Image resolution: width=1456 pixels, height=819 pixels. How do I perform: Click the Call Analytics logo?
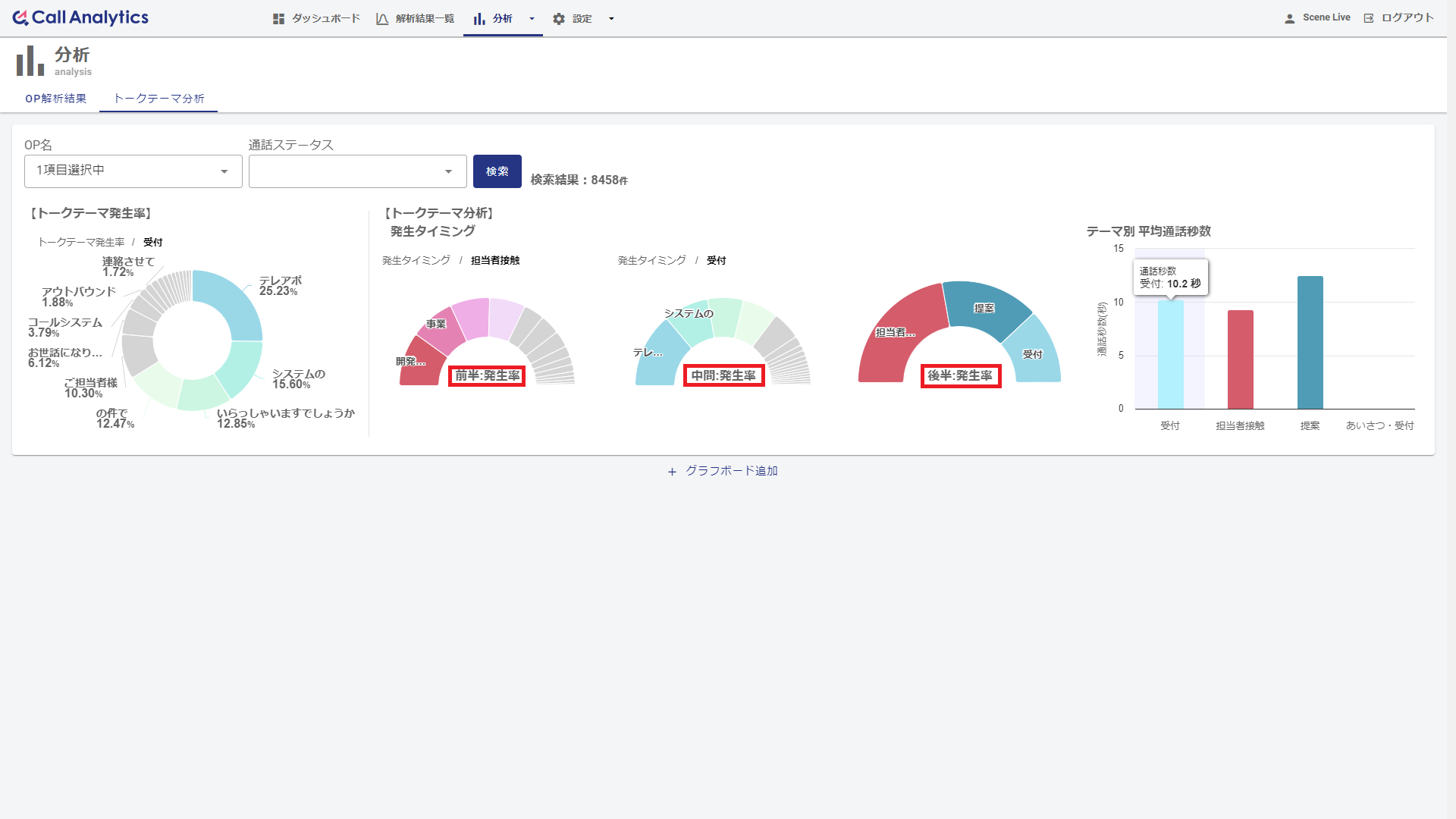pos(80,17)
